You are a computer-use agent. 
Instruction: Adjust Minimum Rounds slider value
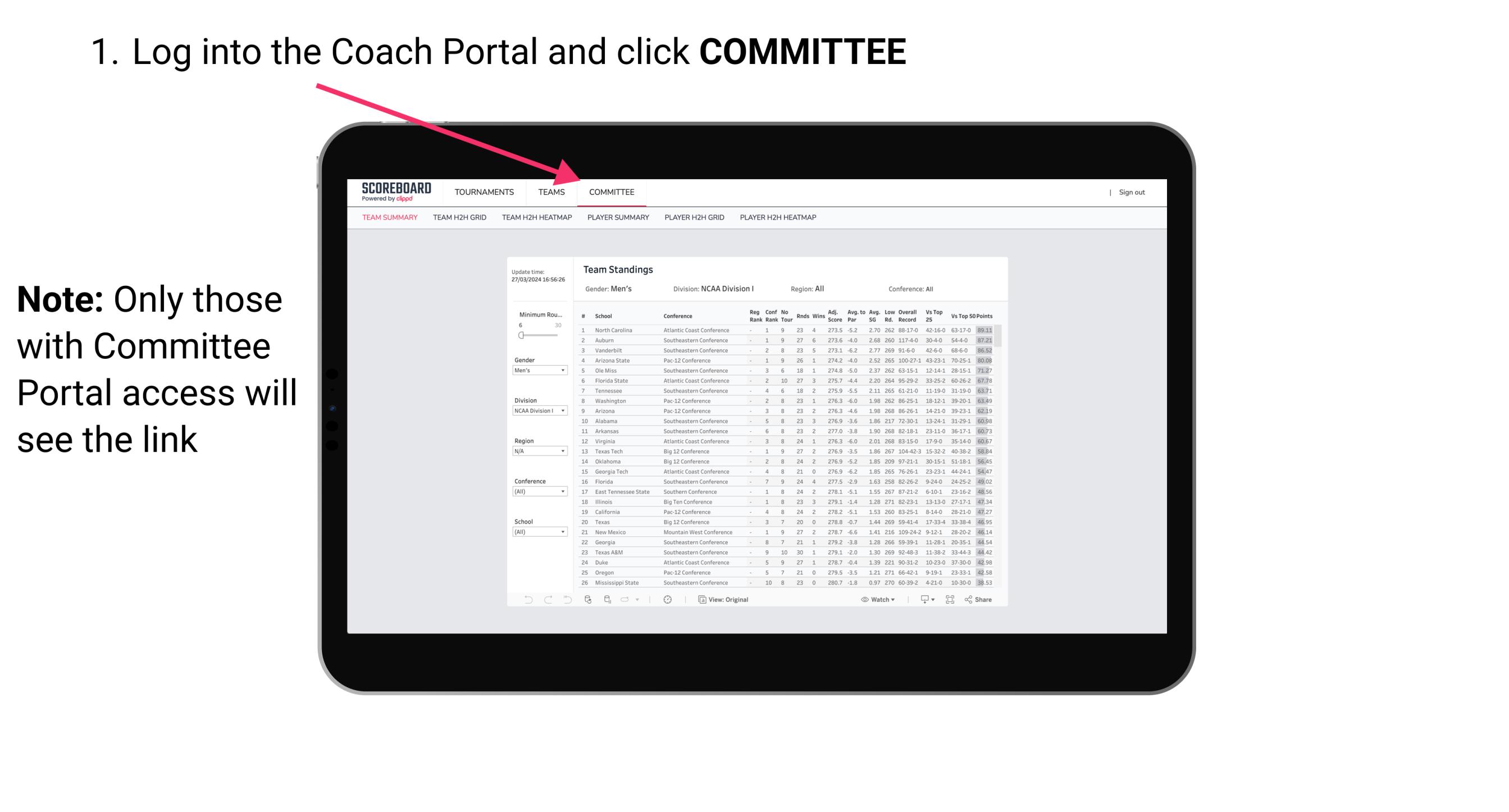click(521, 336)
